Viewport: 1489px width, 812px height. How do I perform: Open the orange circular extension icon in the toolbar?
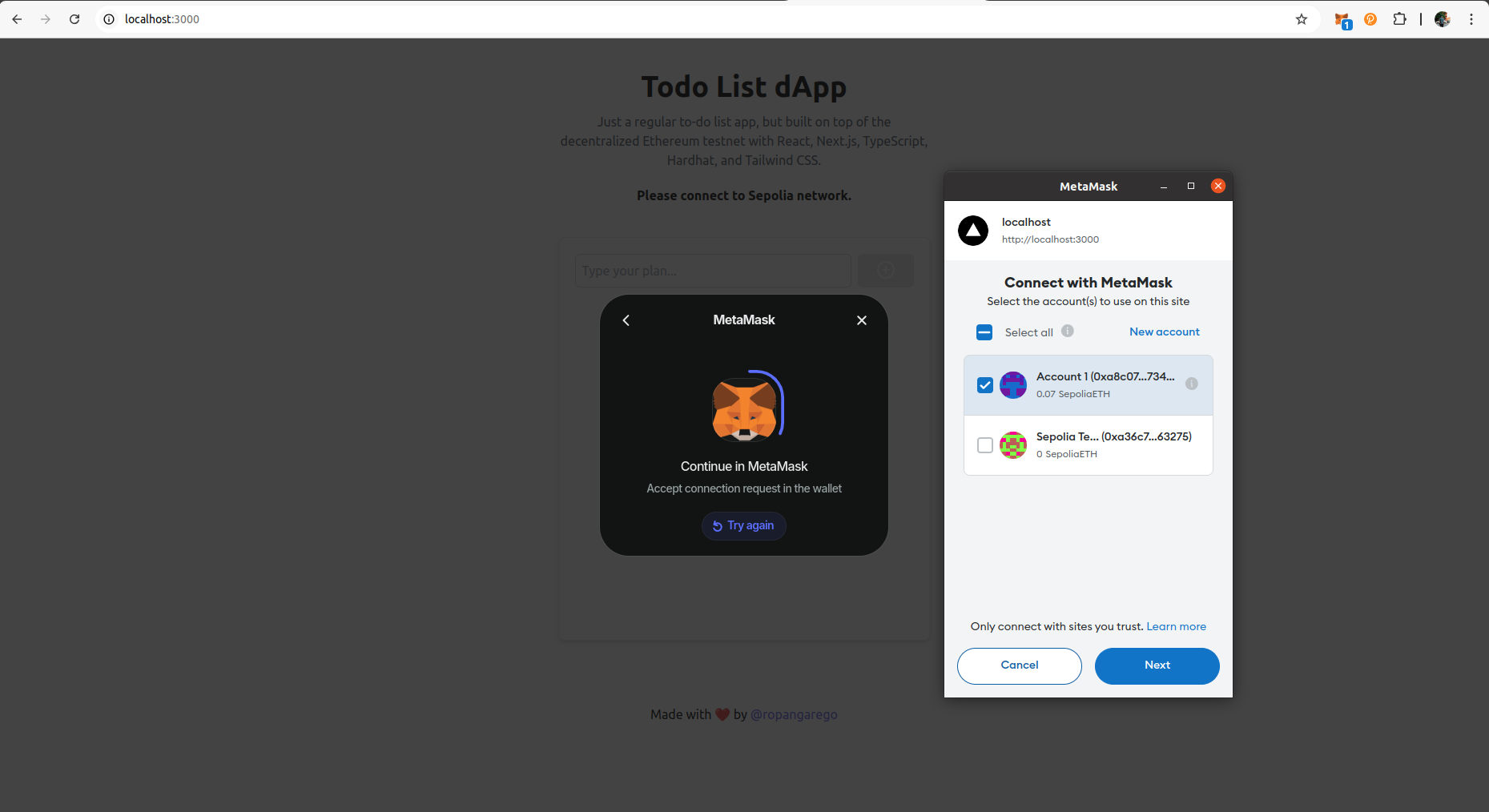click(x=1370, y=19)
